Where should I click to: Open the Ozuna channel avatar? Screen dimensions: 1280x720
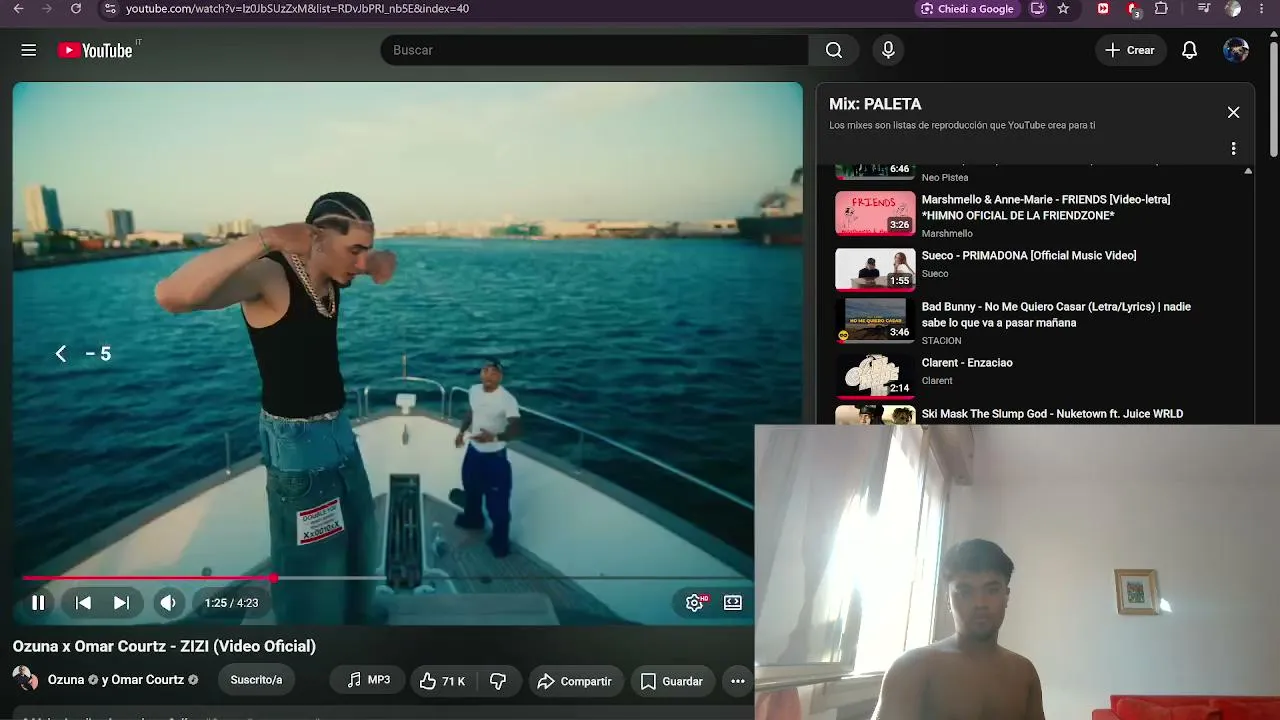tap(25, 679)
